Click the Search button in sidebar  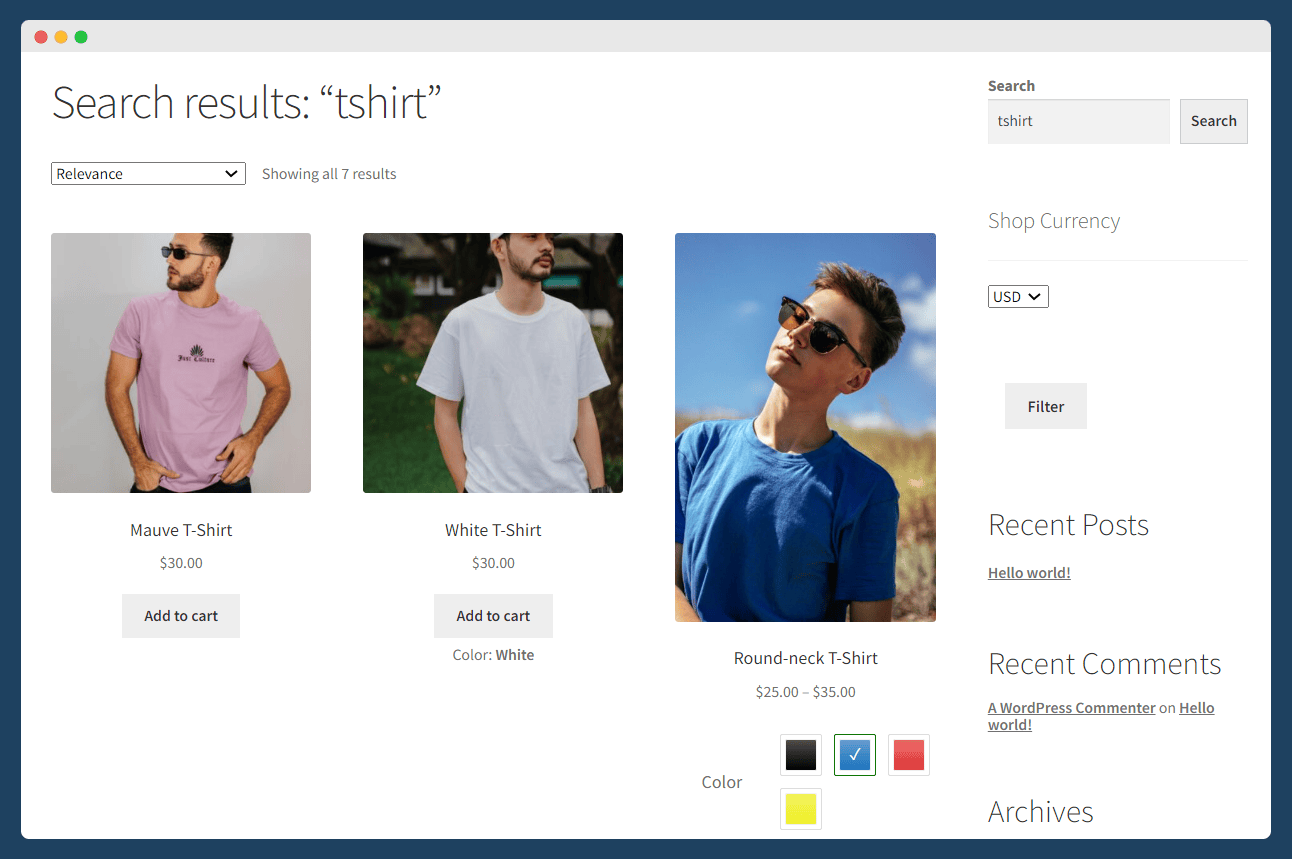click(x=1213, y=121)
